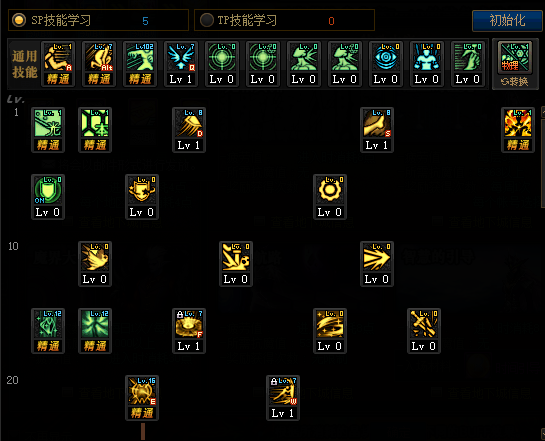Select the golden slash skill with D hotkey
This screenshot has height=441, width=545.
pyautogui.click(x=189, y=130)
